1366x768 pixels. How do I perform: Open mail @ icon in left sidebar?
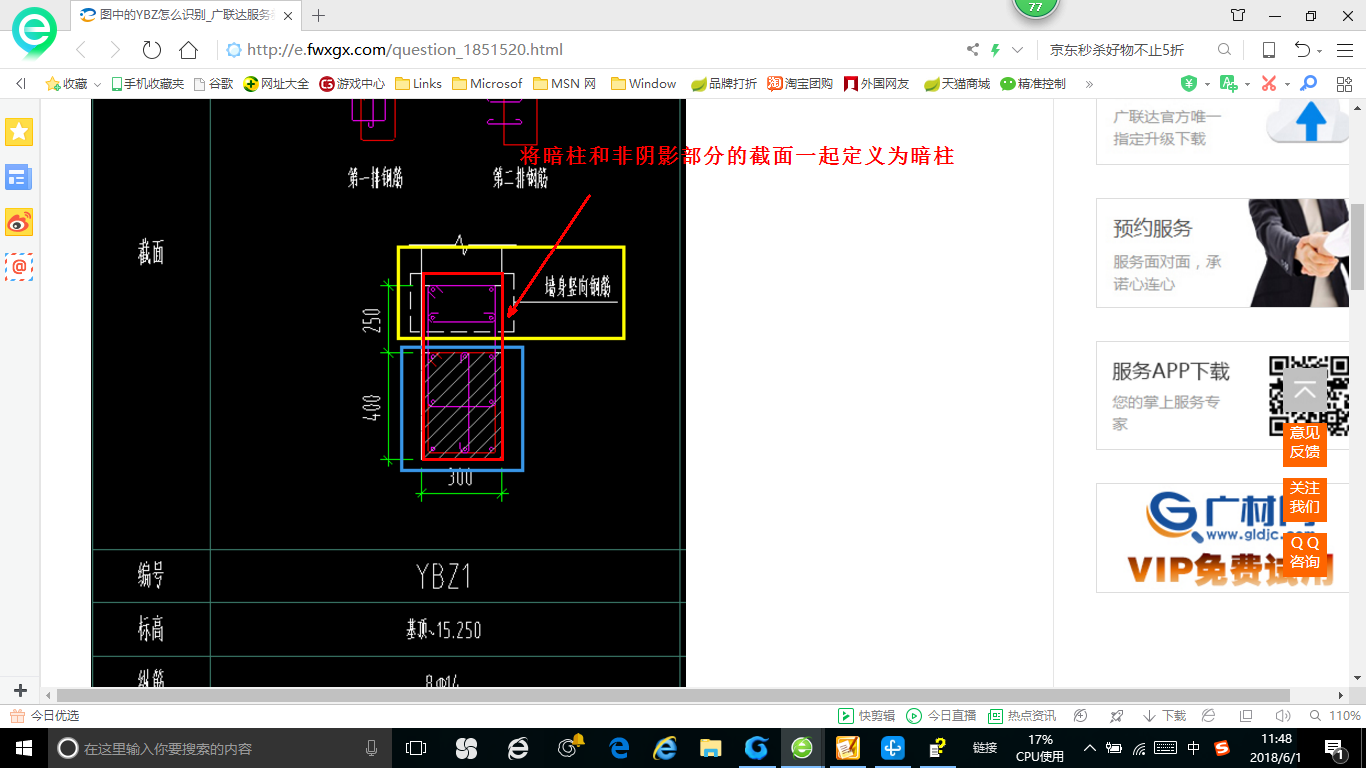pos(19,267)
